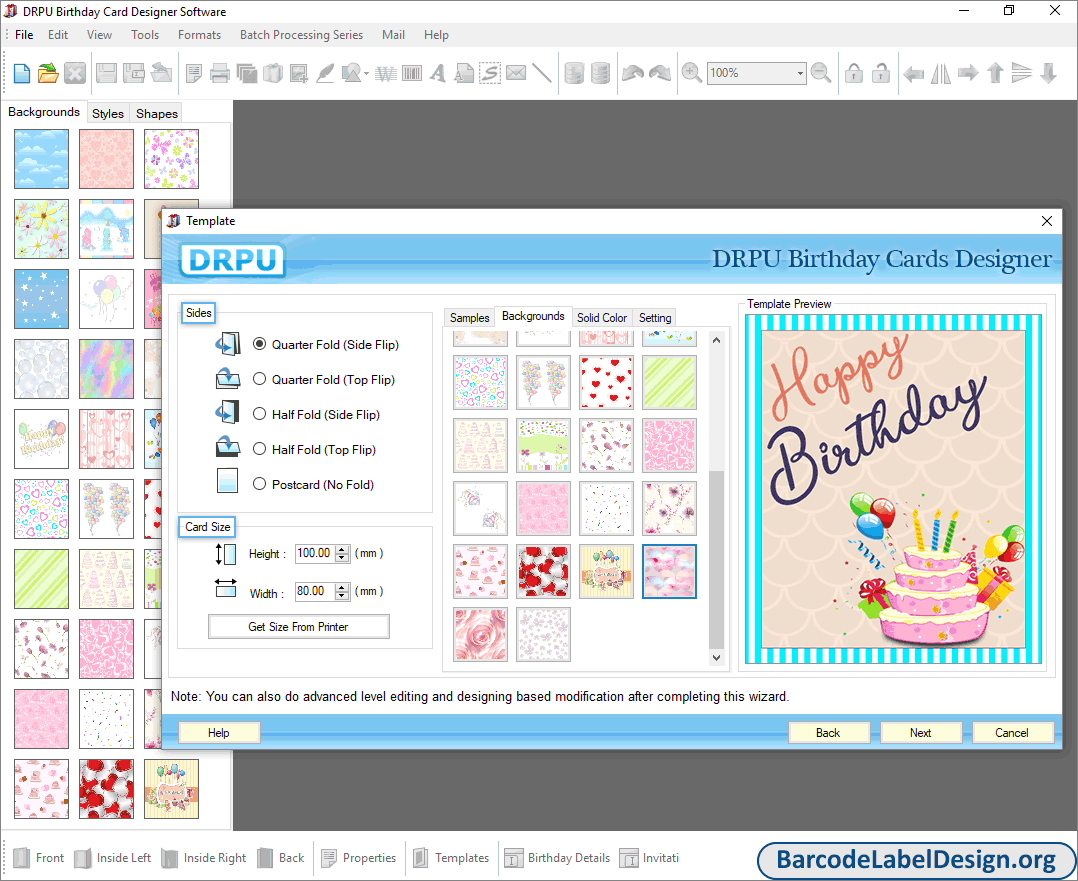Open Batch Processing Series menu
Image resolution: width=1078 pixels, height=881 pixels.
[x=301, y=34]
